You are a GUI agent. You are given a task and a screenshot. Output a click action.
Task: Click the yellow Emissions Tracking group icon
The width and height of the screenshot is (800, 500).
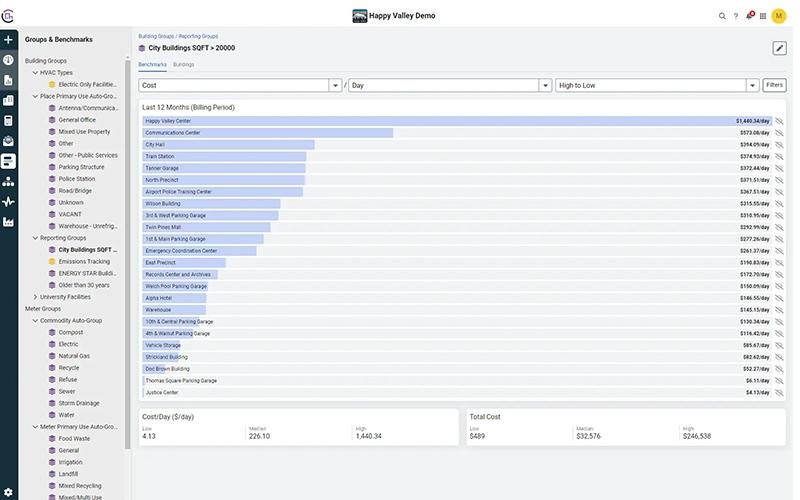click(x=52, y=262)
